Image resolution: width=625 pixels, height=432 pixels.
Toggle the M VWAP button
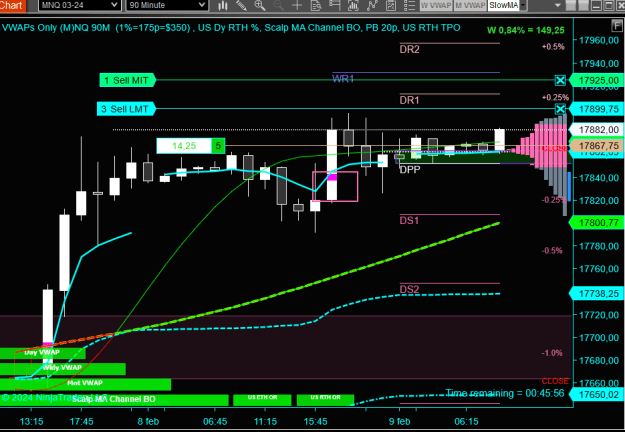470,5
